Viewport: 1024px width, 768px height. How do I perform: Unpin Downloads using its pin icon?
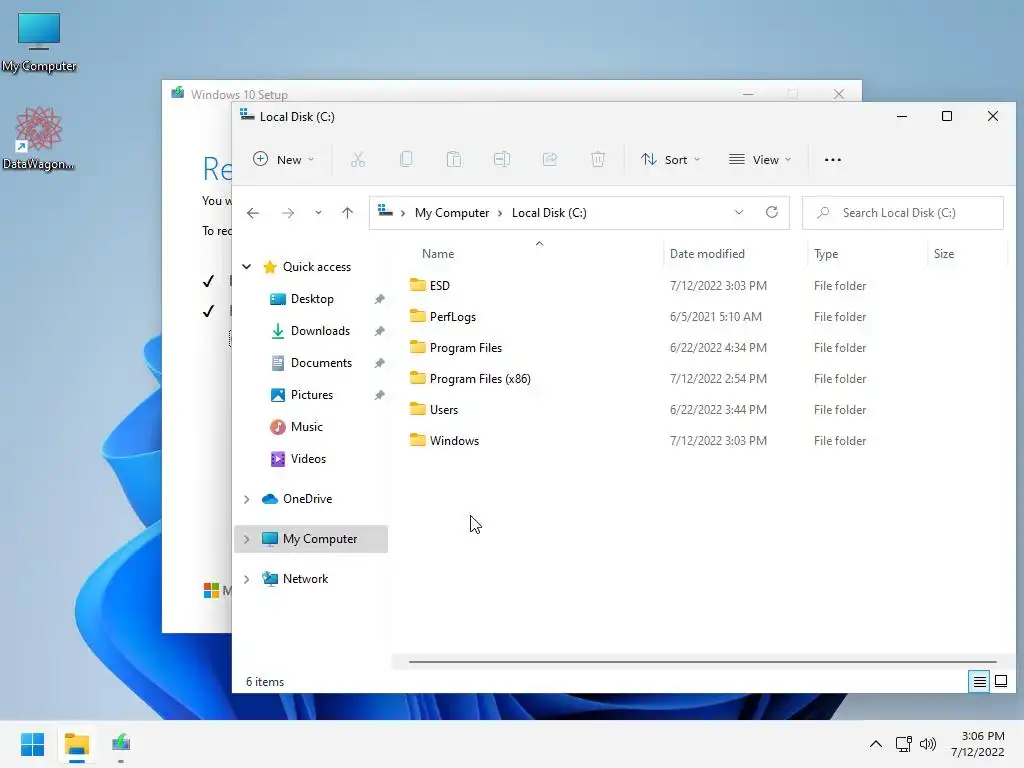(379, 331)
